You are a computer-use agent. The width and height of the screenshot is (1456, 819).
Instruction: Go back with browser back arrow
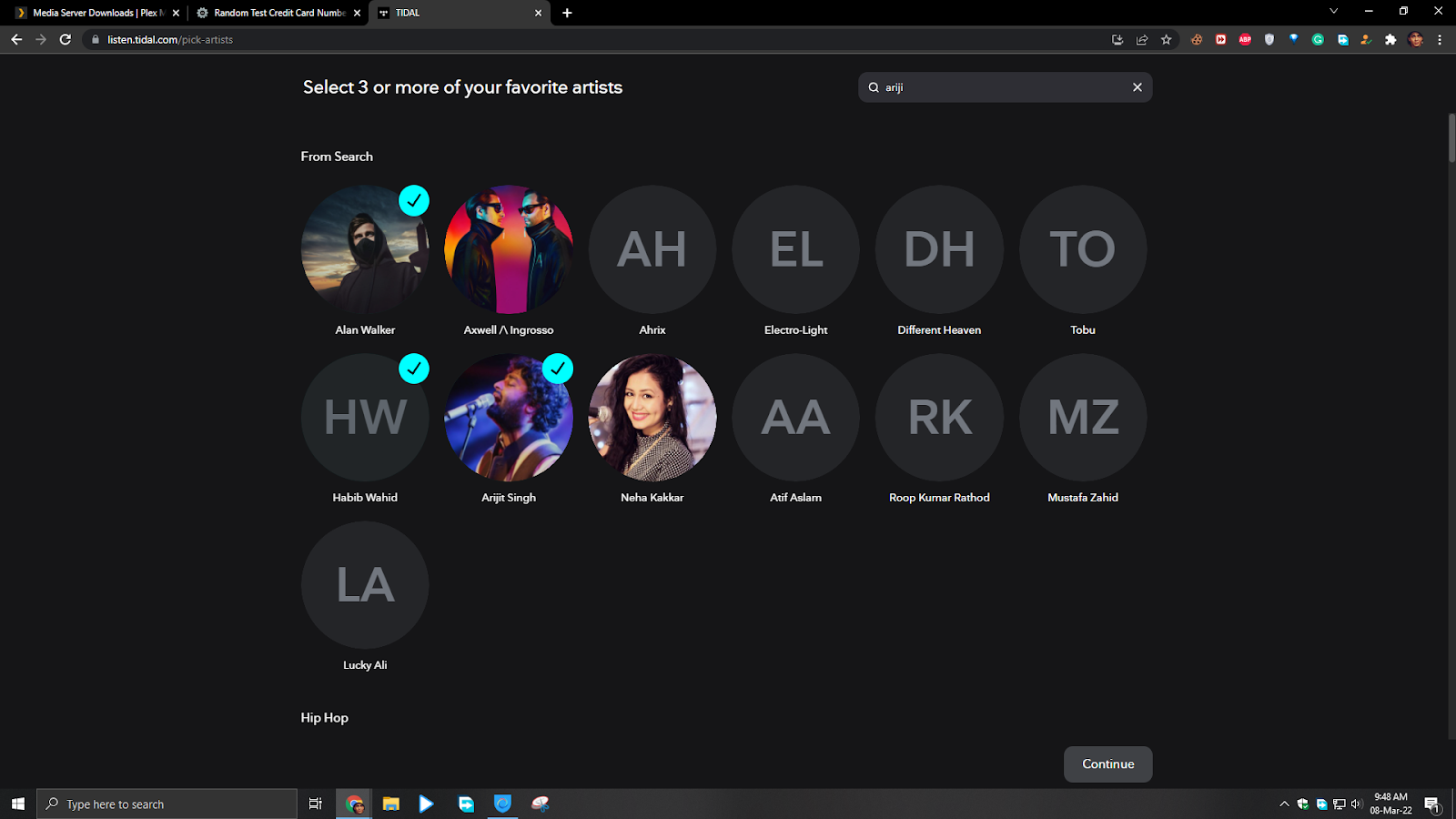coord(16,39)
